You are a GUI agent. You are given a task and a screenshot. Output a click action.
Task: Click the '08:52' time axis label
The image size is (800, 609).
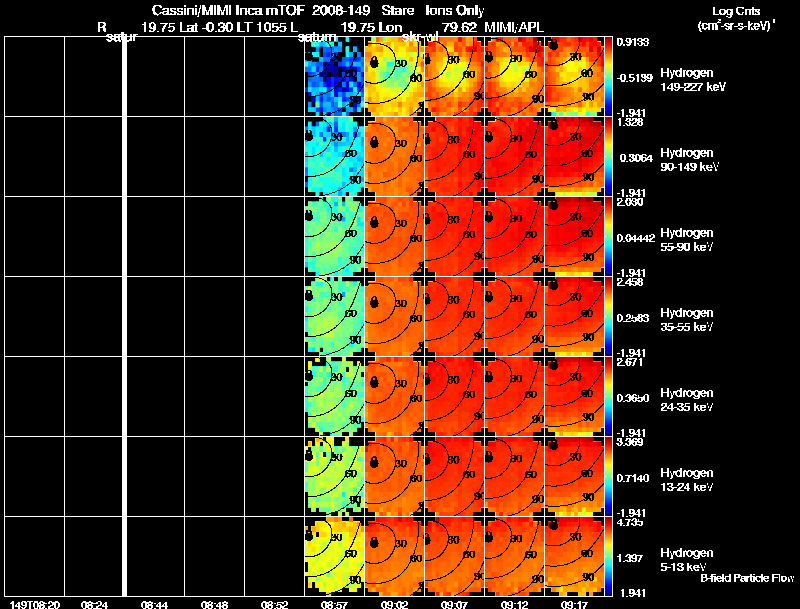tap(274, 604)
